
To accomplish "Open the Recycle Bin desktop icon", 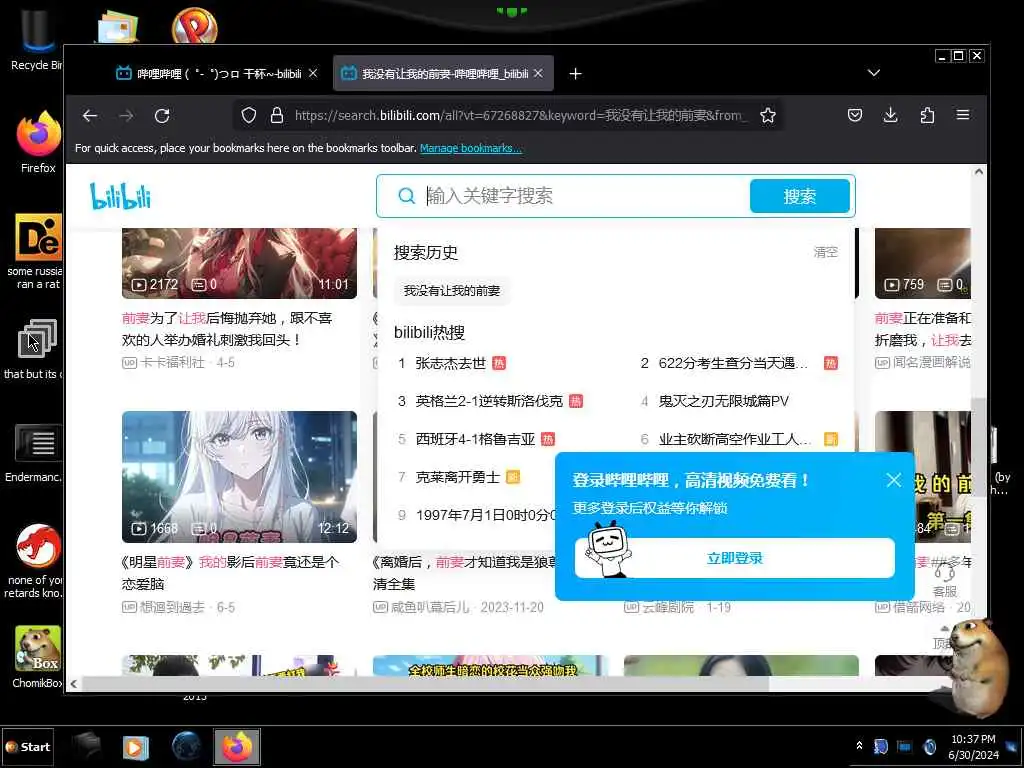I will 37,40.
